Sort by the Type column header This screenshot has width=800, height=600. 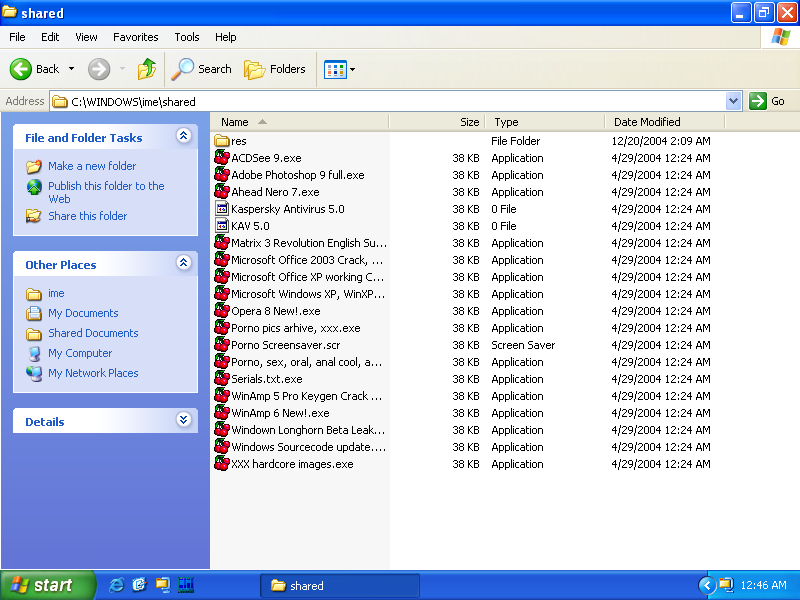(545, 122)
